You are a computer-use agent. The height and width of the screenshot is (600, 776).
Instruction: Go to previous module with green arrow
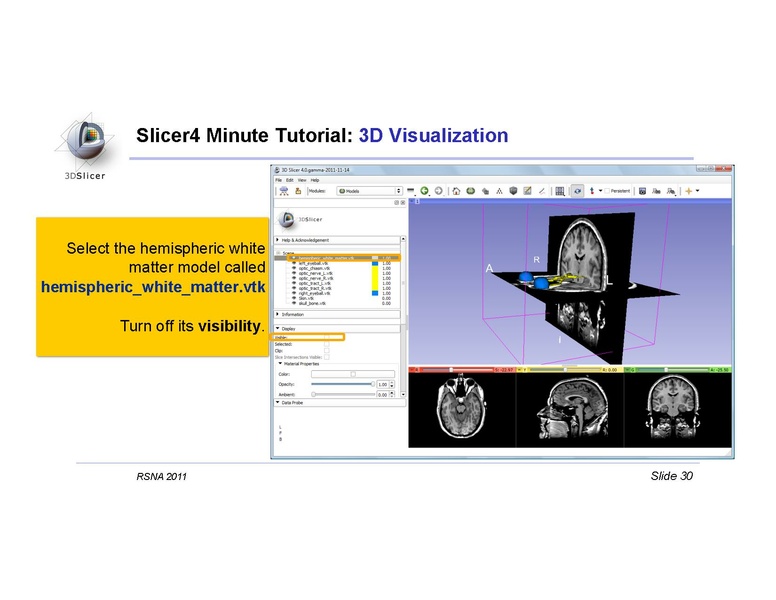(424, 191)
